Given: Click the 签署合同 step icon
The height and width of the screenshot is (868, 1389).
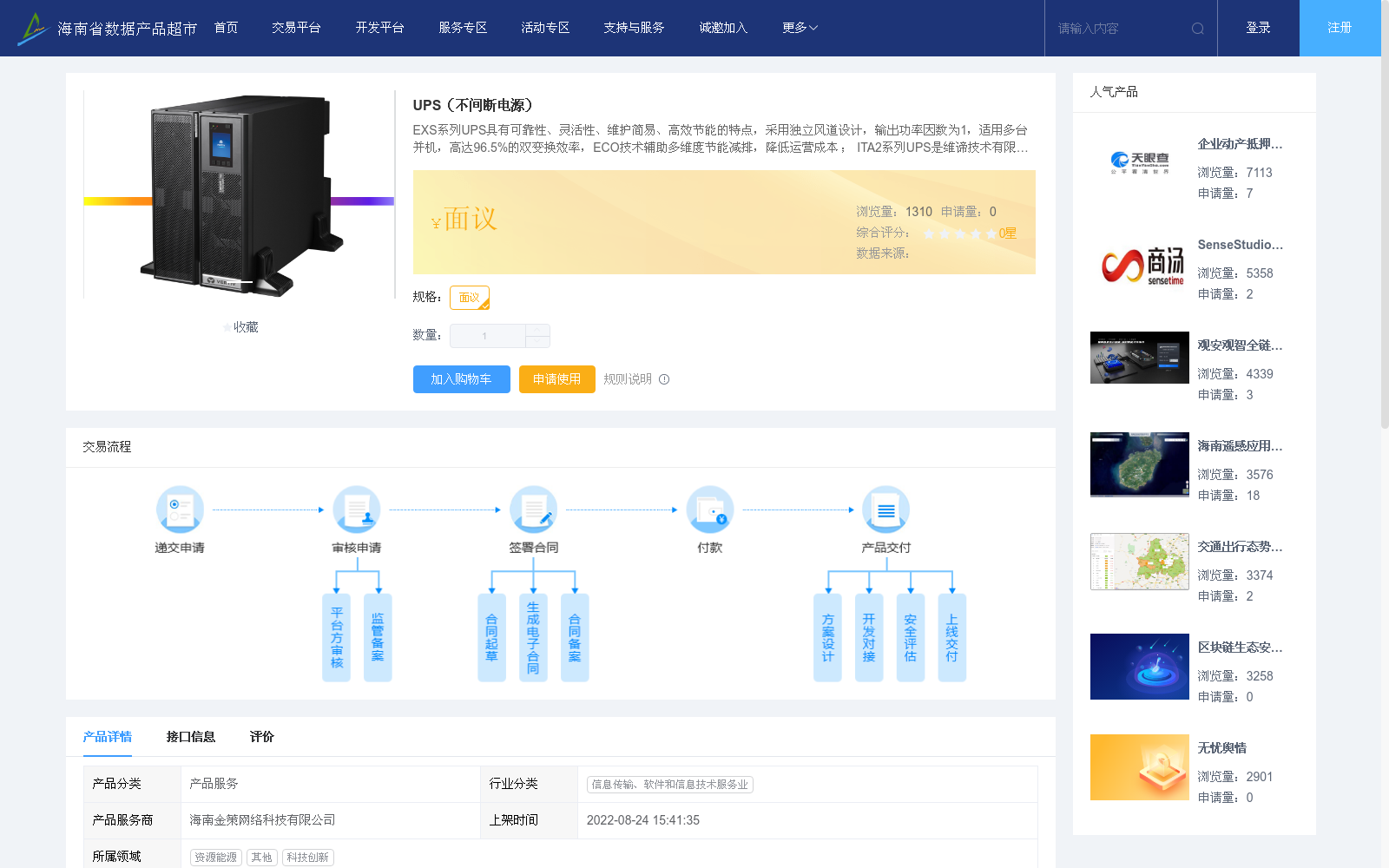Looking at the screenshot, I should pyautogui.click(x=534, y=510).
